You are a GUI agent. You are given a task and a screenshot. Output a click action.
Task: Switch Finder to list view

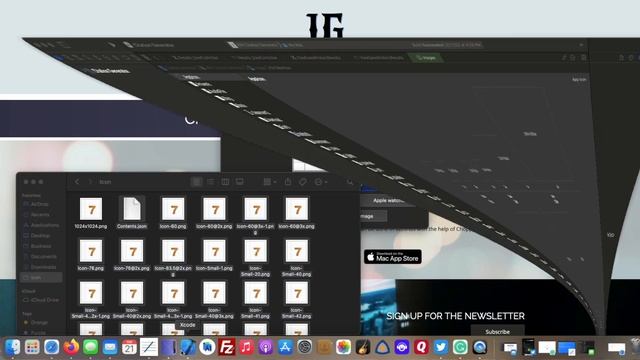tap(211, 182)
